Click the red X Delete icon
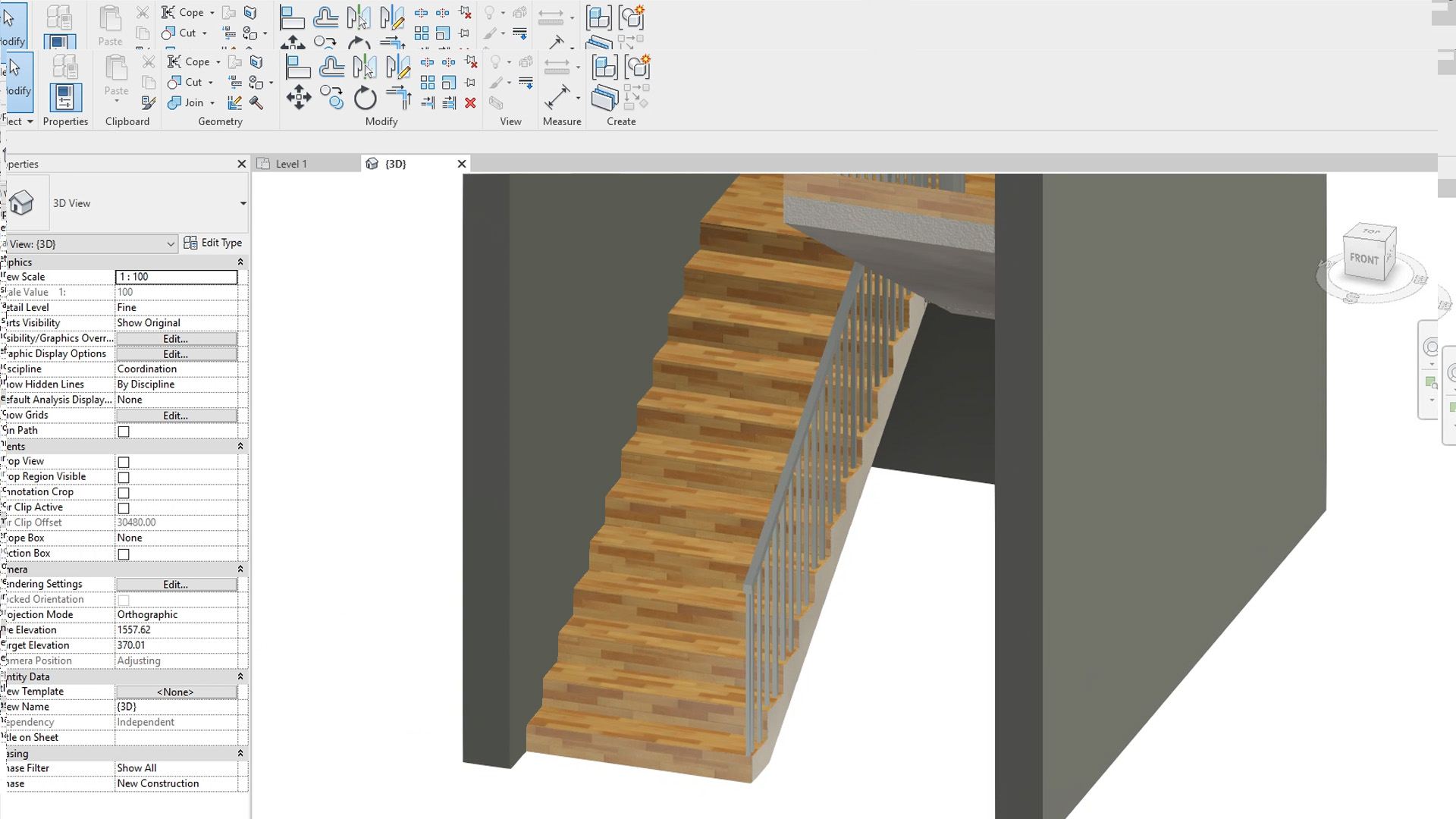The height and width of the screenshot is (819, 1456). pyautogui.click(x=471, y=102)
